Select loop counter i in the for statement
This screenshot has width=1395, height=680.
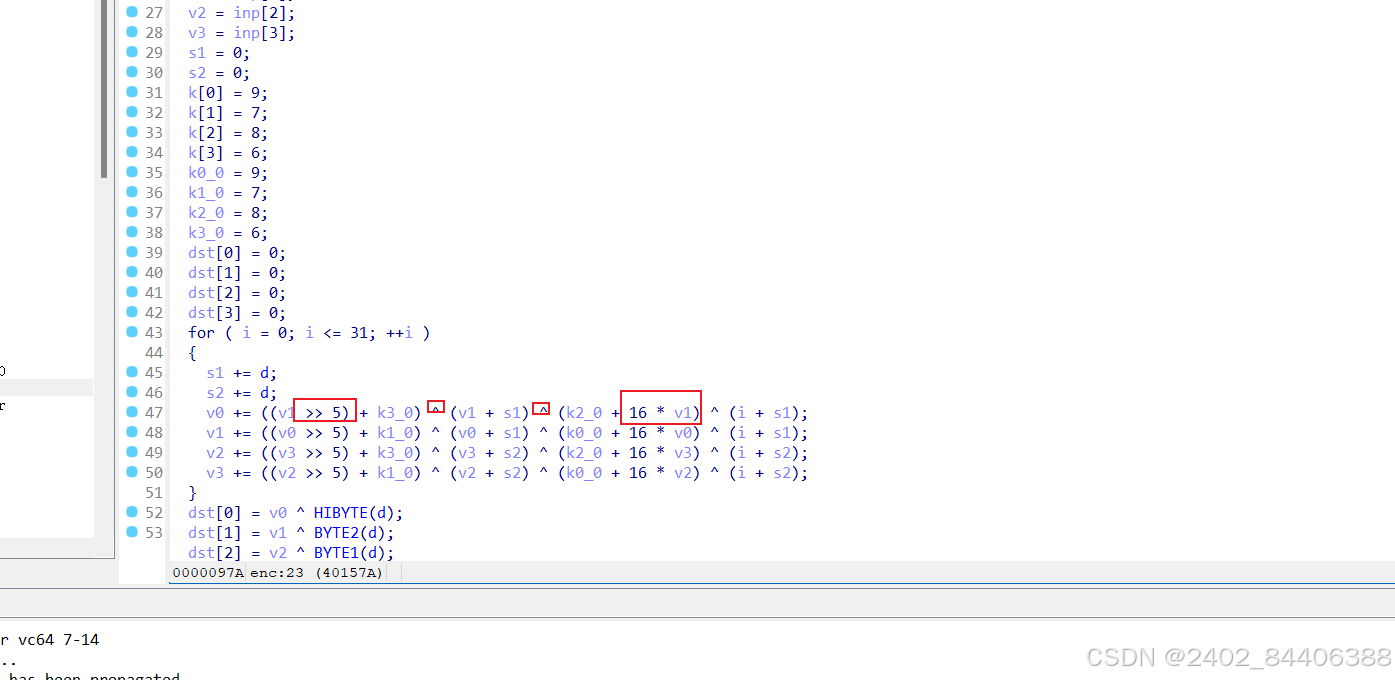246,332
